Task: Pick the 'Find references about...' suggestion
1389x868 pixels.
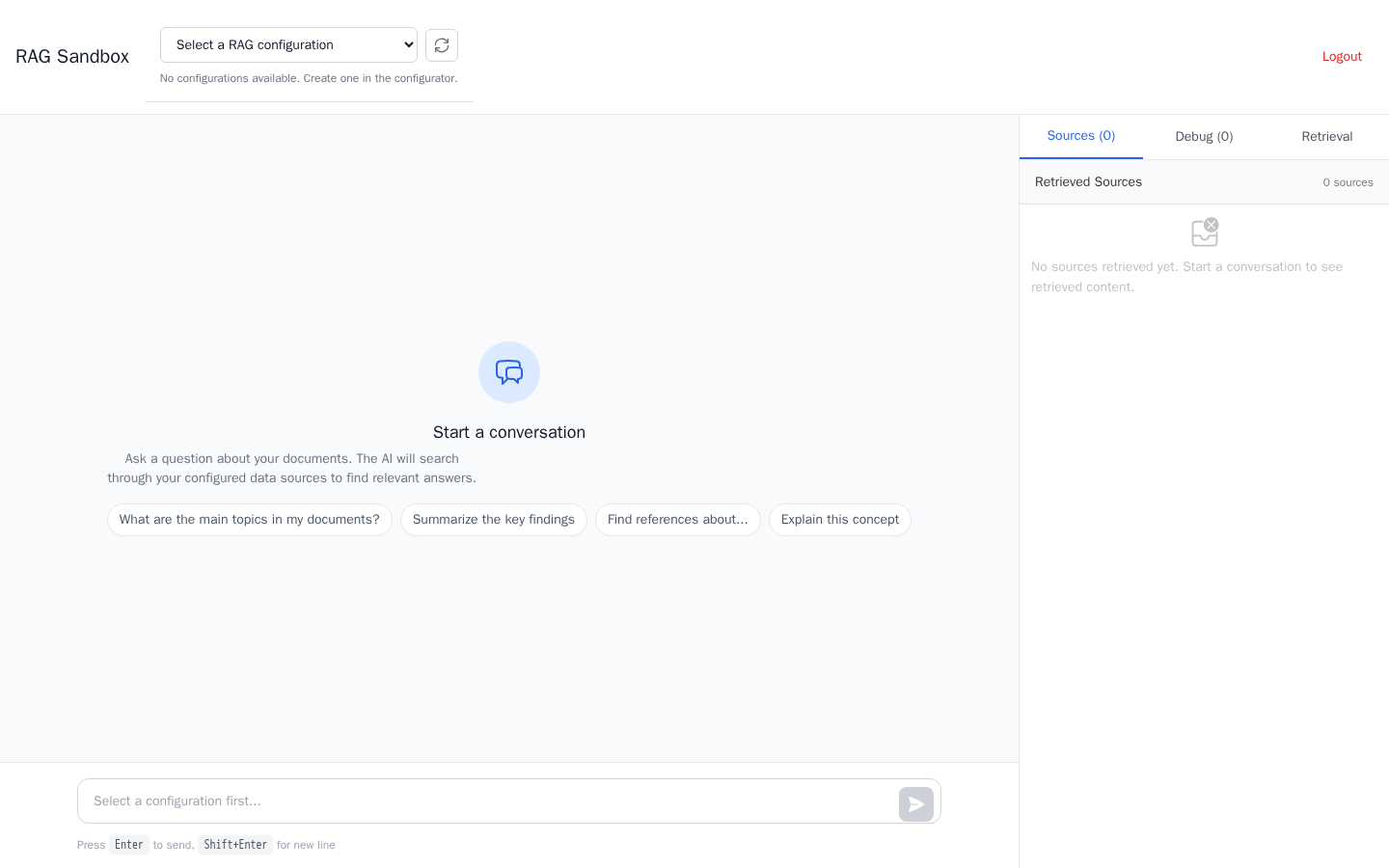Action: (678, 520)
